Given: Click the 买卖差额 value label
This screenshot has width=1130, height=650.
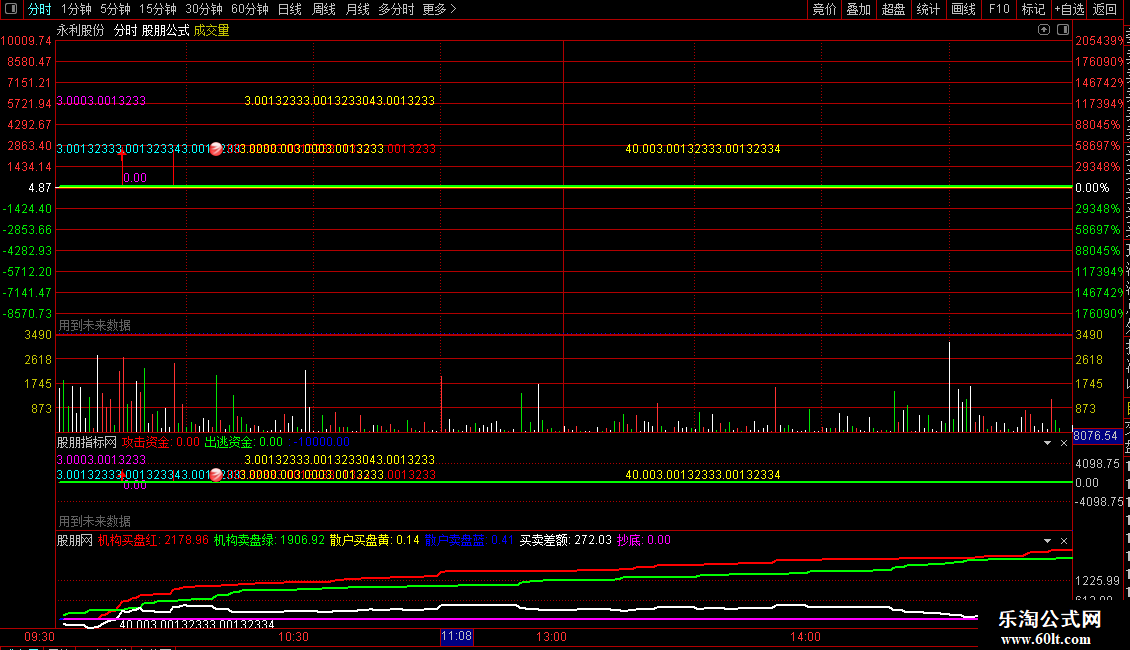Looking at the screenshot, I should point(566,540).
